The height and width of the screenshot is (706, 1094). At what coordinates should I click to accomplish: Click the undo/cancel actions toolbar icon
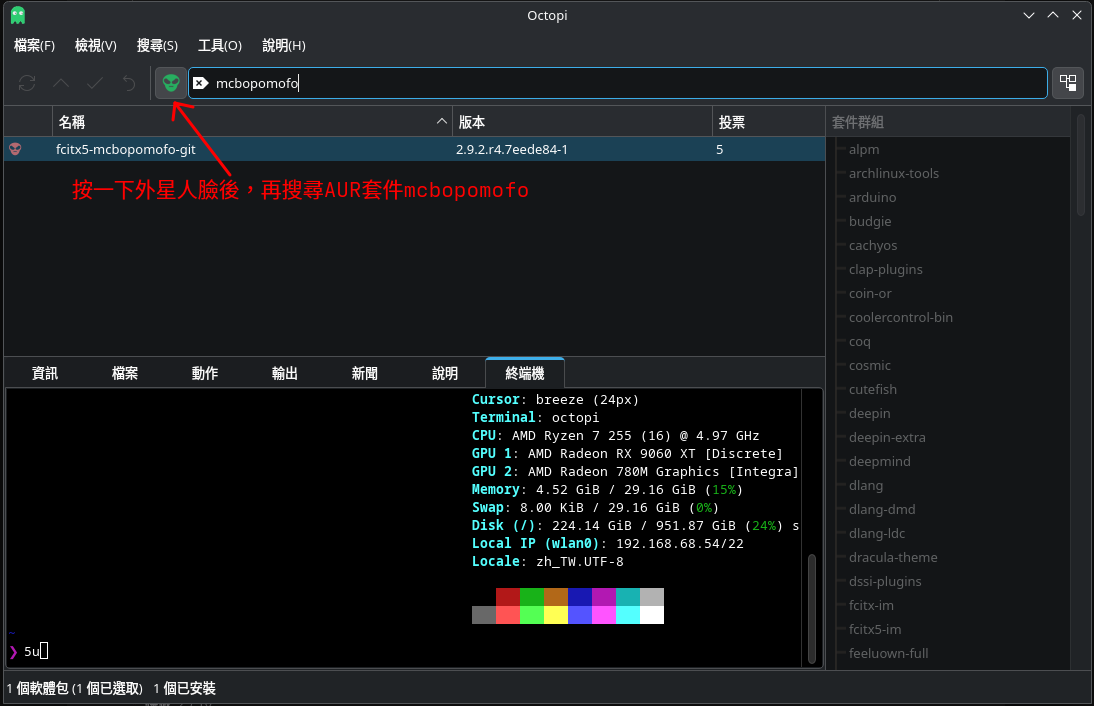click(129, 84)
